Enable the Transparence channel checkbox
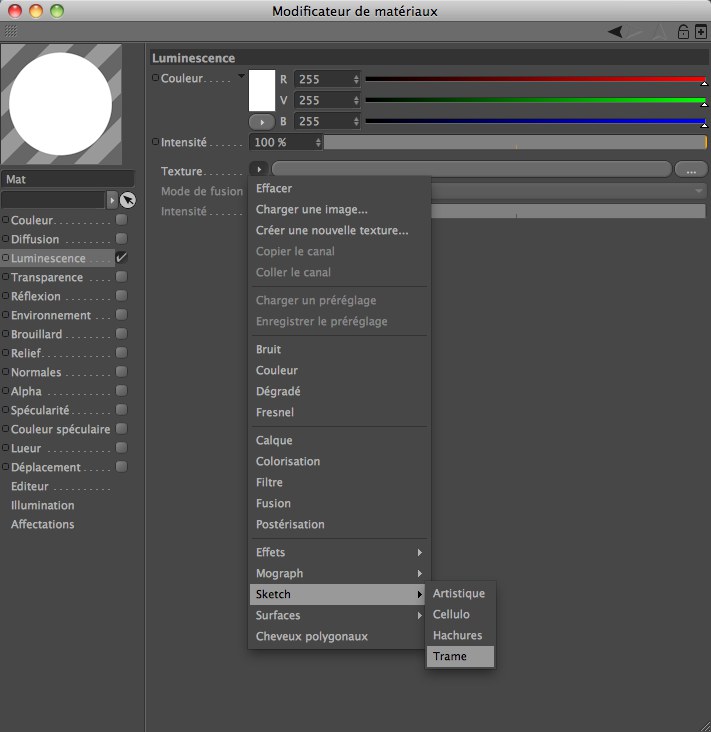The height and width of the screenshot is (732, 711). (x=121, y=278)
